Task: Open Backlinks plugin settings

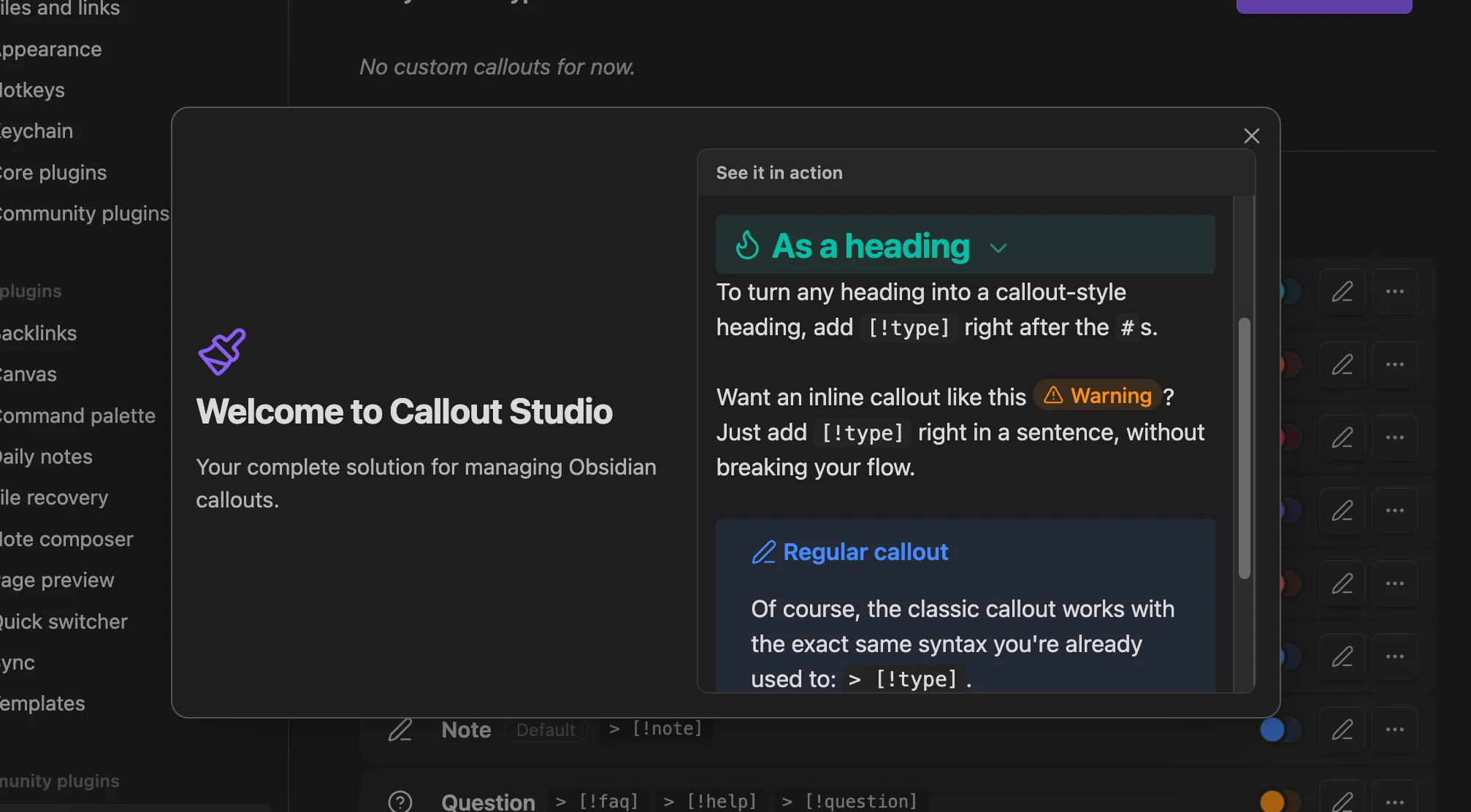Action: coord(38,333)
